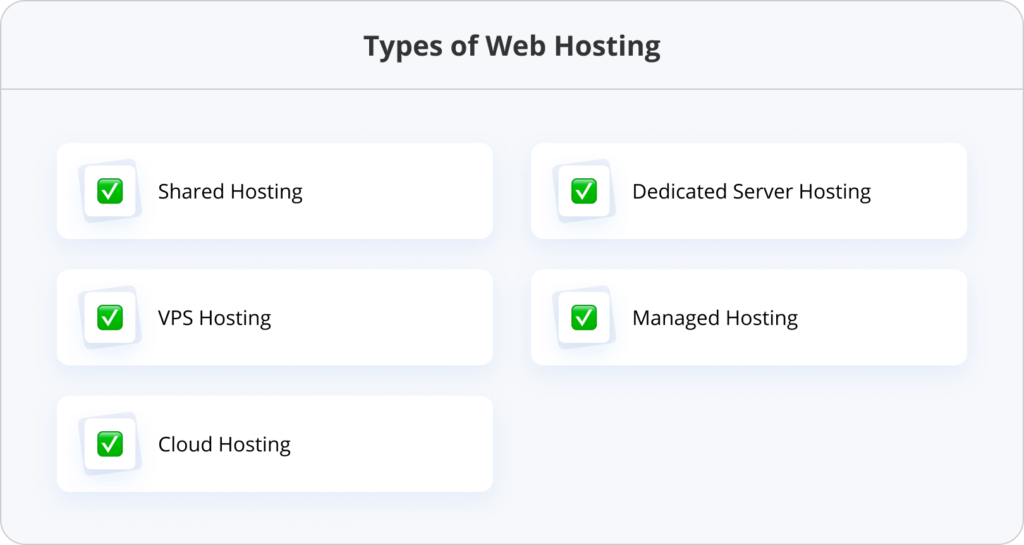The height and width of the screenshot is (545, 1024).
Task: Click the Types of Web Hosting heading
Action: point(512,46)
